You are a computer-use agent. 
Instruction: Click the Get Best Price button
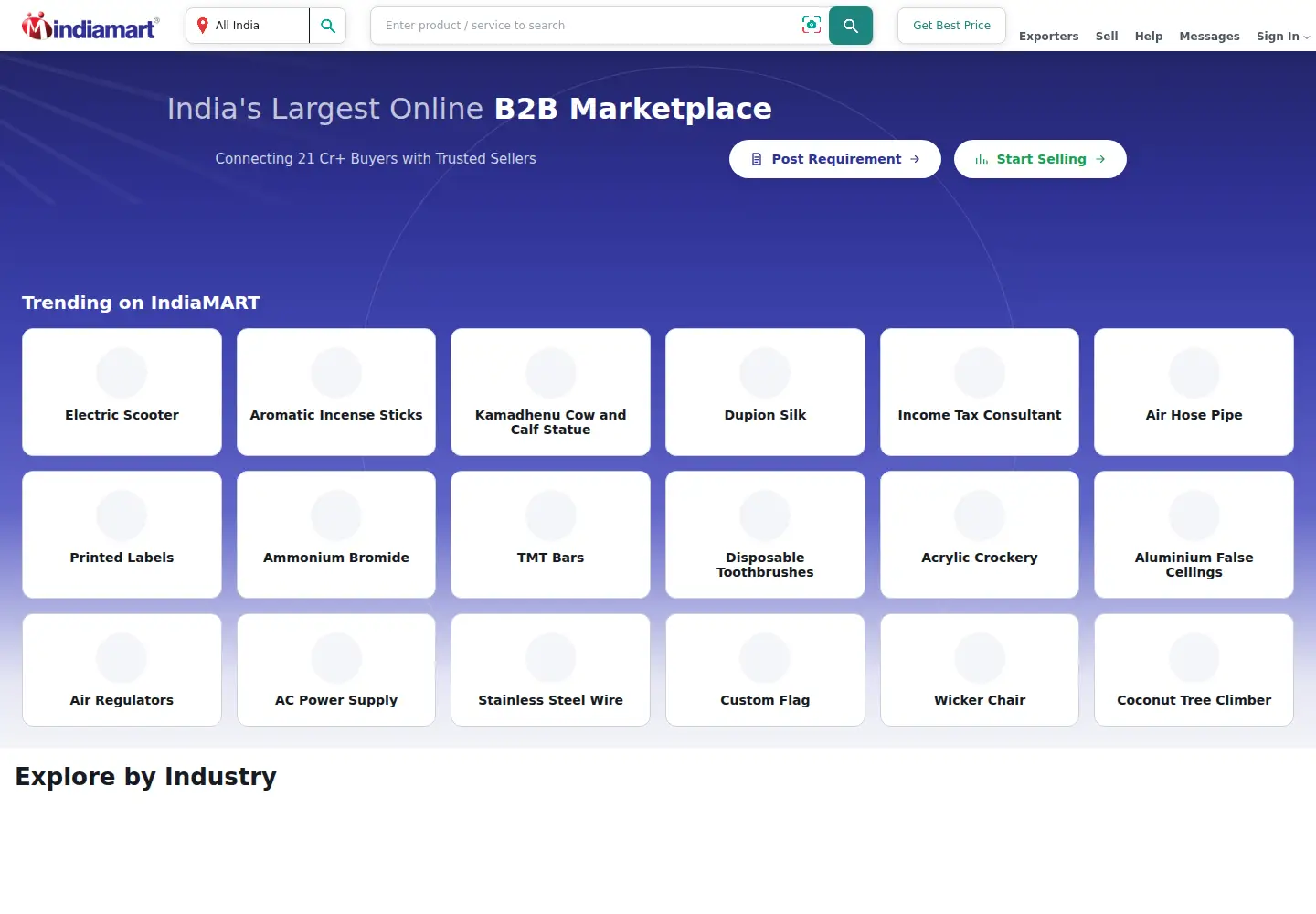click(x=951, y=26)
